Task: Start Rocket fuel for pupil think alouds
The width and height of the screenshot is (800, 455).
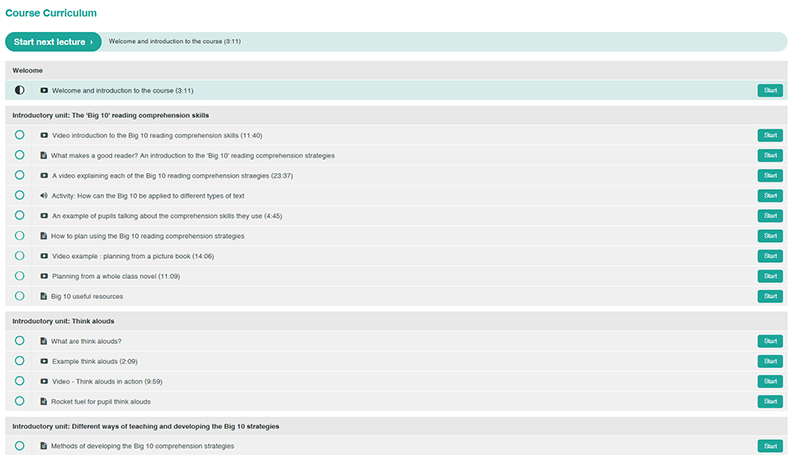Action: click(x=770, y=401)
